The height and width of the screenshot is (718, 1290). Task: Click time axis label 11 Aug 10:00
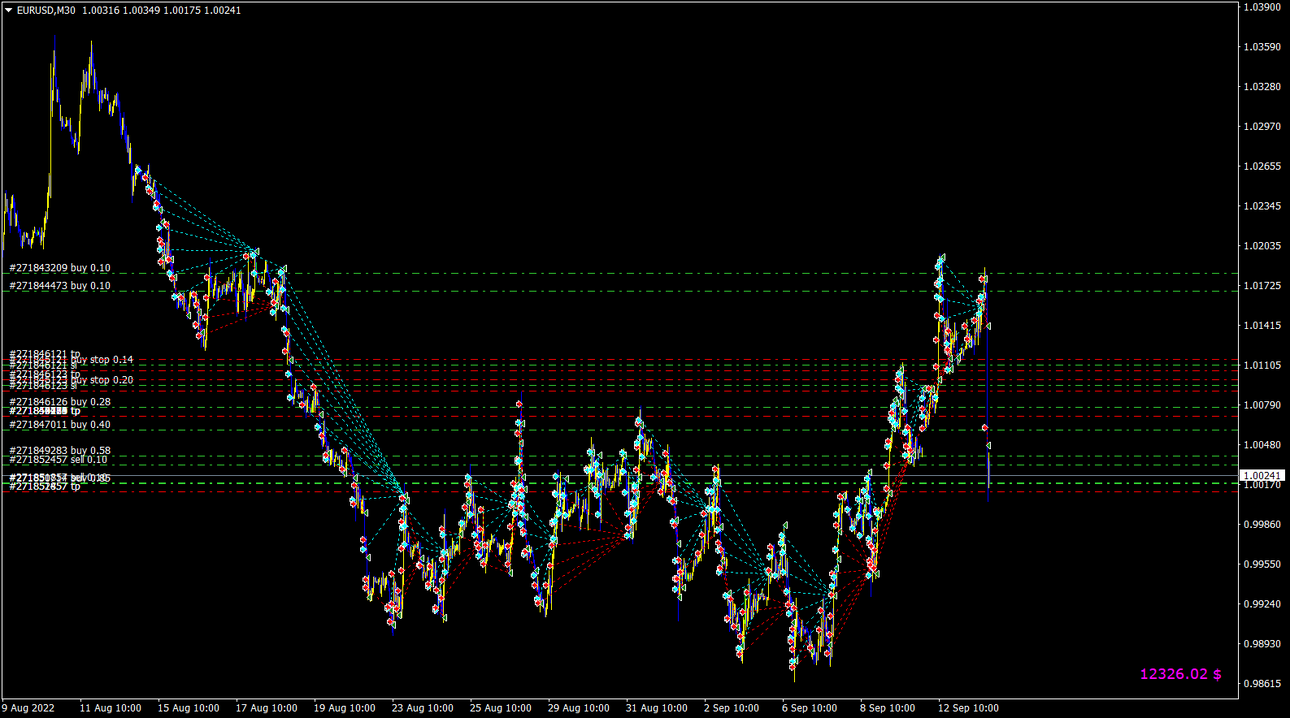[x=111, y=708]
